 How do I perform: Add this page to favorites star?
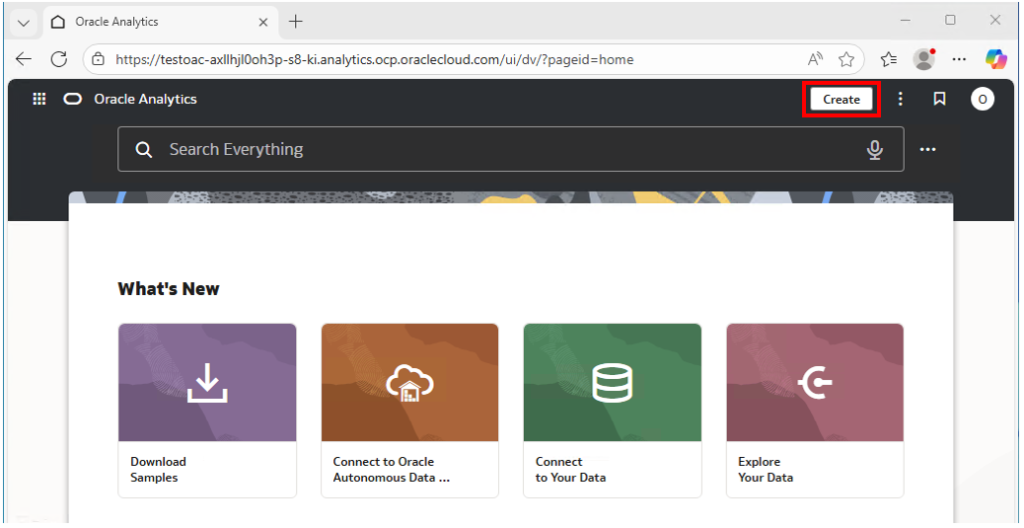pos(846,59)
